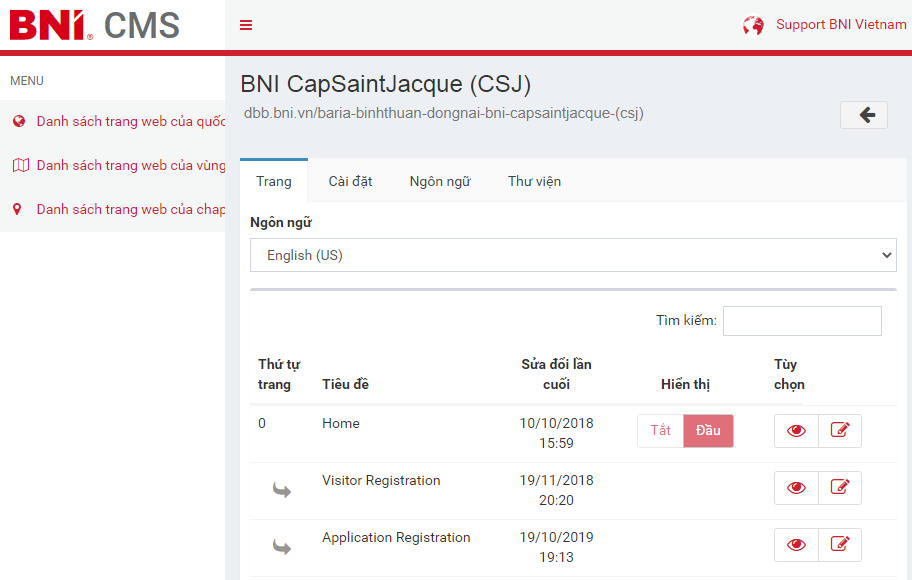Select the Ngôn ngữ tab

tap(440, 181)
